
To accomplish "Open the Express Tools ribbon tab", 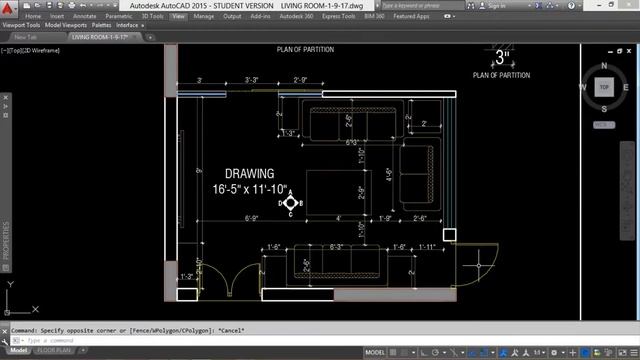I will [338, 16].
